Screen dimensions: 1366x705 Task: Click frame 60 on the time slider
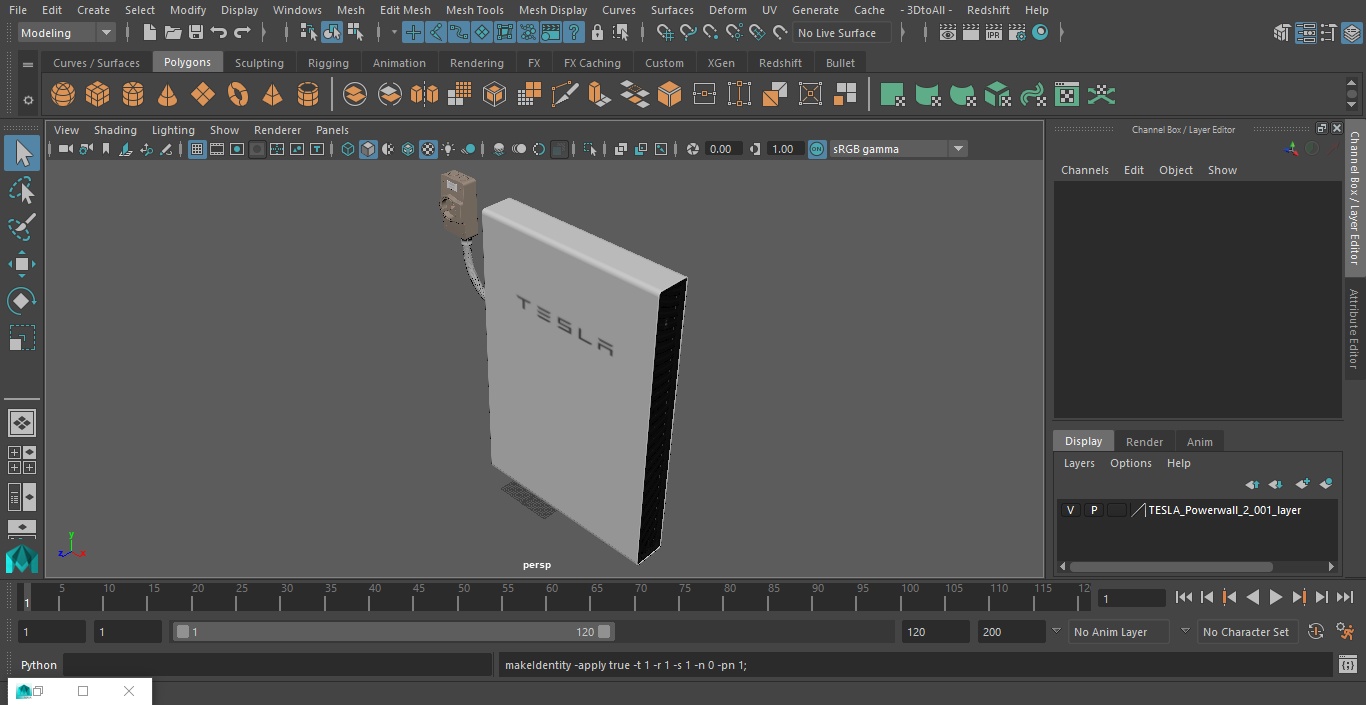click(x=552, y=596)
